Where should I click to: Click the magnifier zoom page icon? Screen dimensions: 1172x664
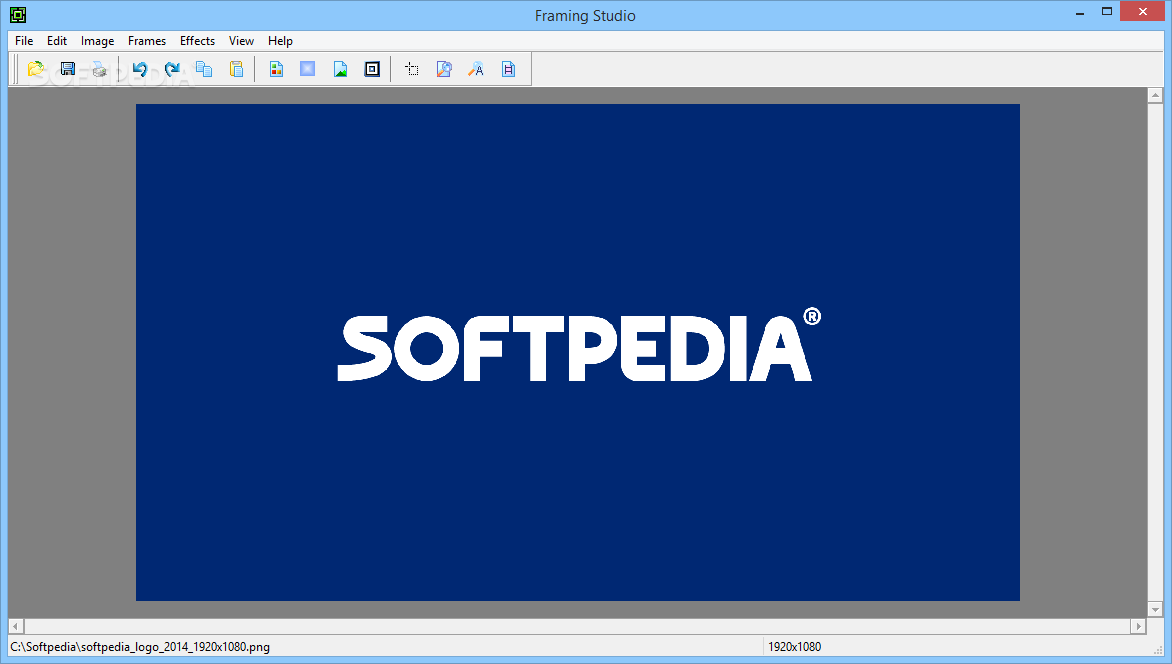[x=444, y=69]
